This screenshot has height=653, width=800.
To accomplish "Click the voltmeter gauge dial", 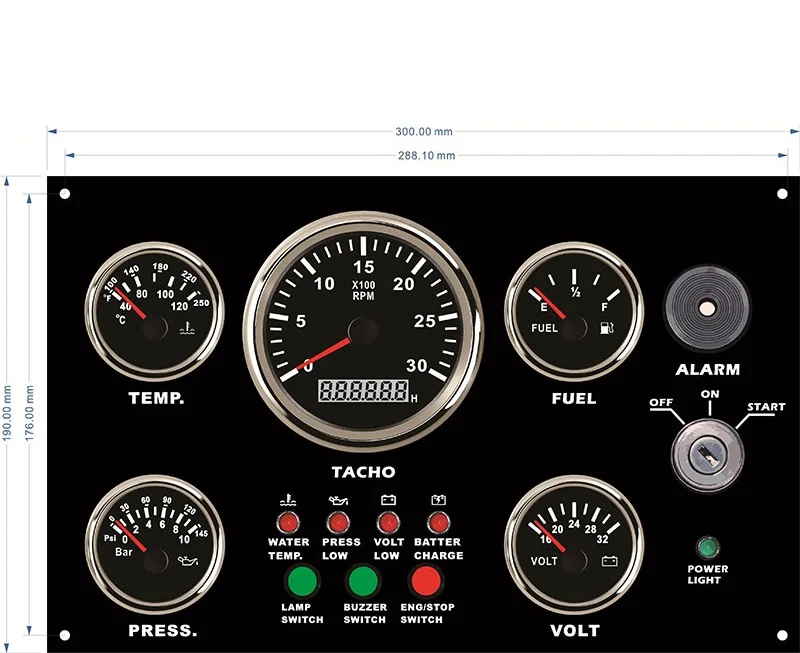I will pyautogui.click(x=574, y=544).
